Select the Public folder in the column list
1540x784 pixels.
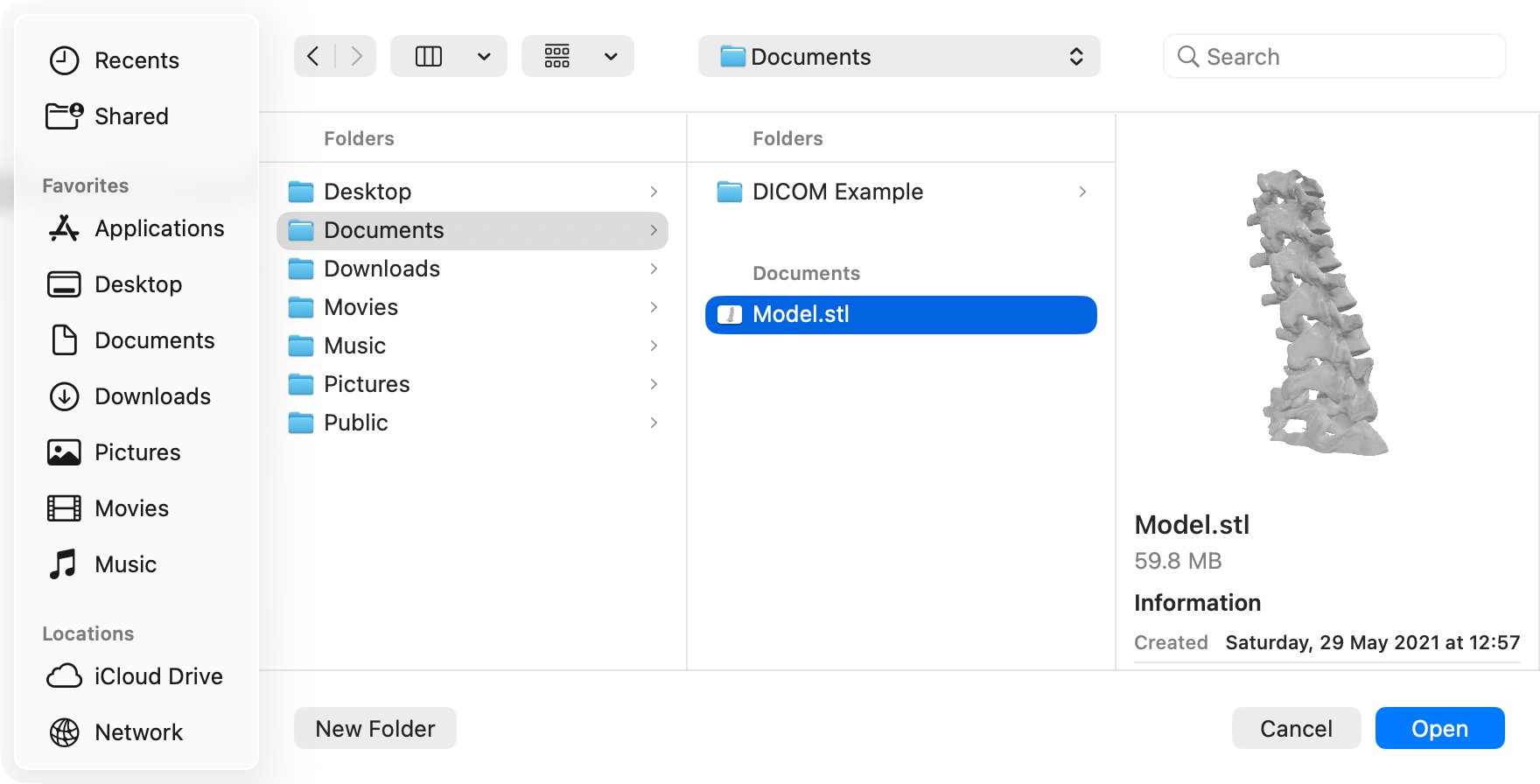[472, 423]
